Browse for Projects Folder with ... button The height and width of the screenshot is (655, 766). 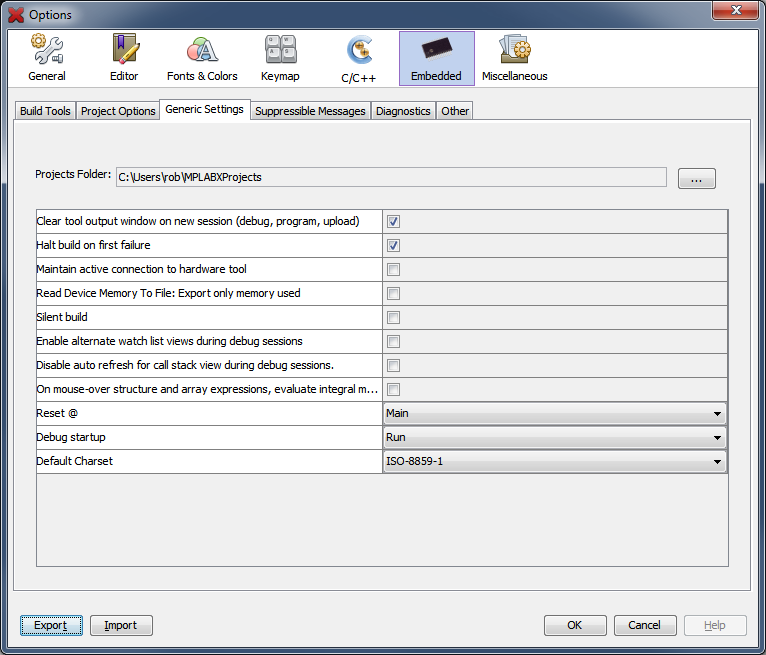click(x=697, y=178)
